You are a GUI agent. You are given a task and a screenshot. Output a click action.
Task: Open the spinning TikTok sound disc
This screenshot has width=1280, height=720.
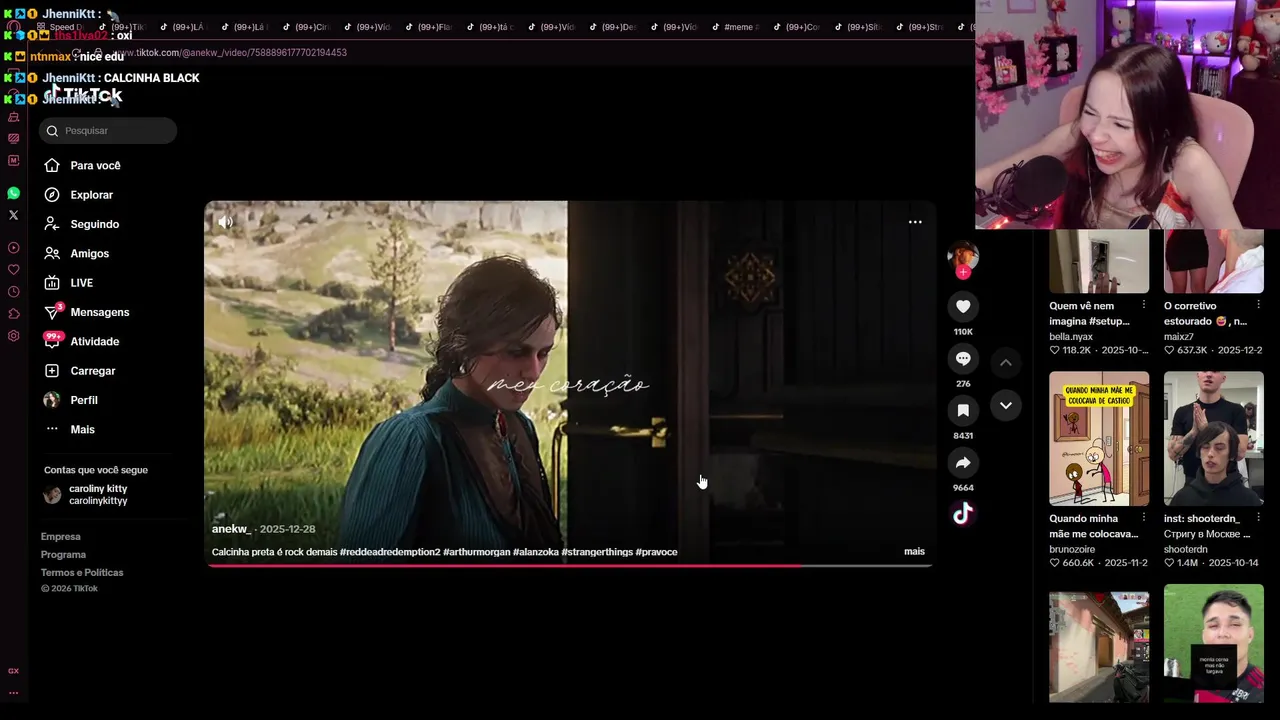(x=962, y=514)
